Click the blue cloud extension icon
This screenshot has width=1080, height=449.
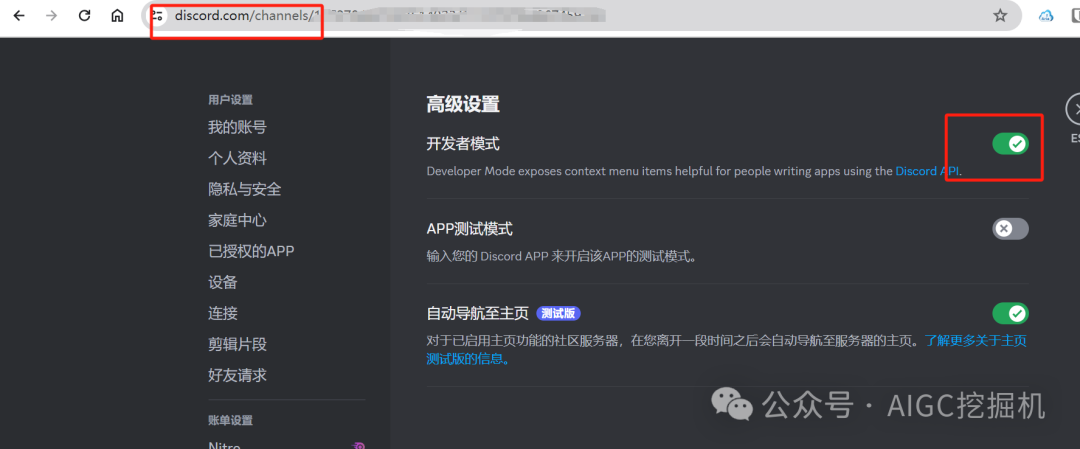click(1046, 16)
